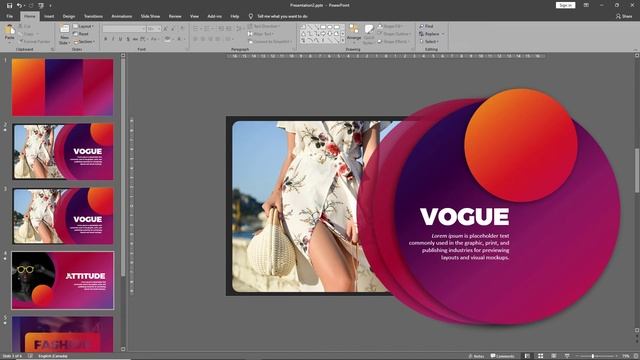This screenshot has height=360, width=640.
Task: Click Convert to SmartArt
Action: click(269, 42)
